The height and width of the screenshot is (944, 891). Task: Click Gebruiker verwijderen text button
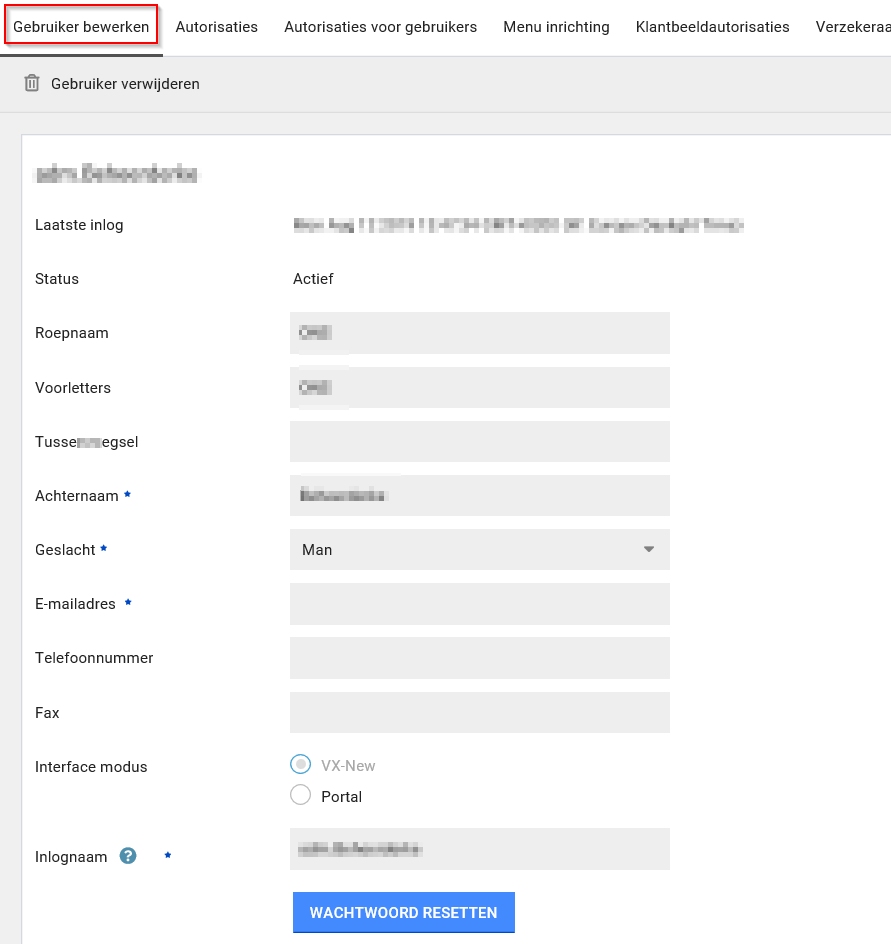125,84
